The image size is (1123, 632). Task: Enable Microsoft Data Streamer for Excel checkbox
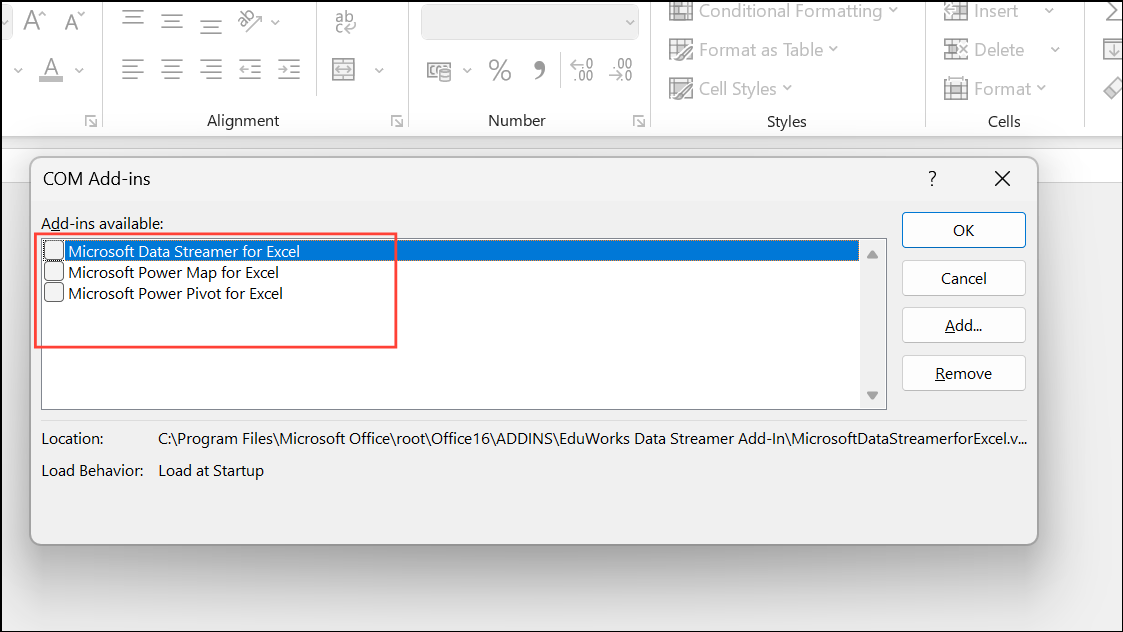(54, 251)
